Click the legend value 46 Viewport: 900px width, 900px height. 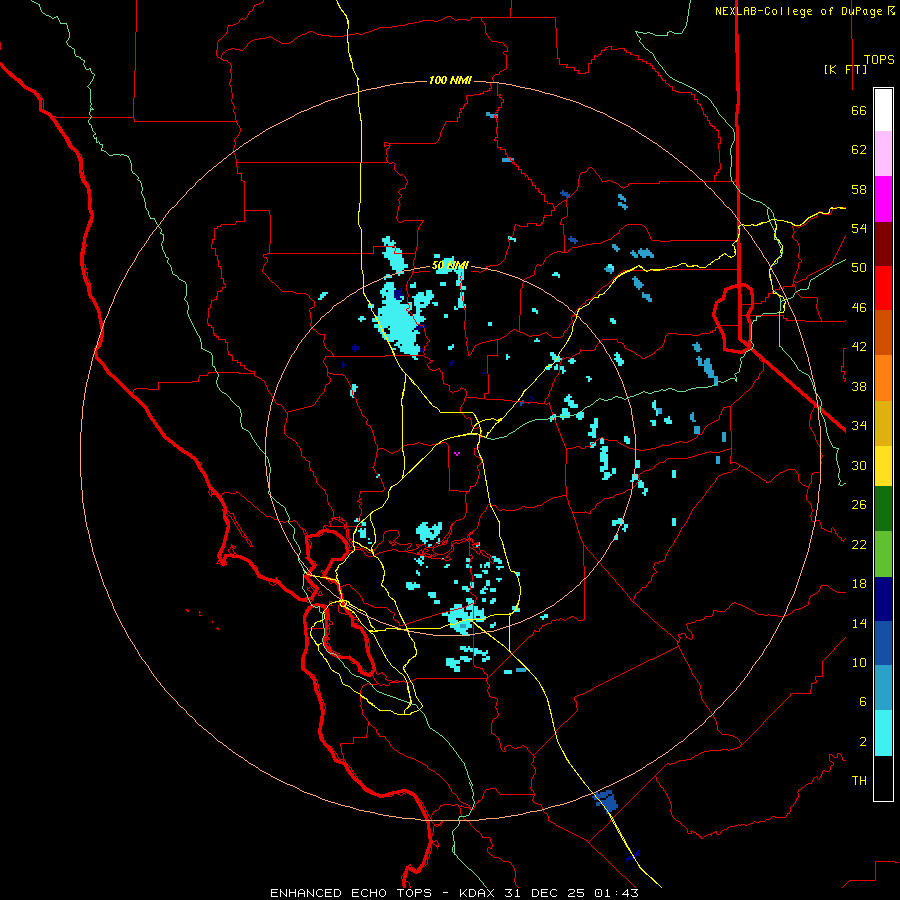point(859,308)
